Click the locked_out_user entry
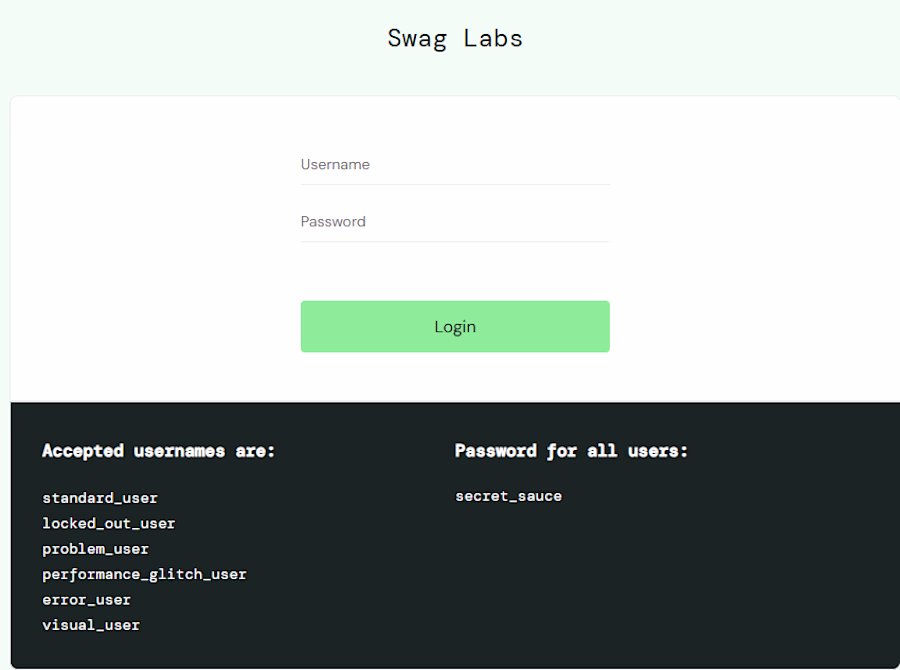Viewport: 900px width, 670px height. tap(108, 523)
